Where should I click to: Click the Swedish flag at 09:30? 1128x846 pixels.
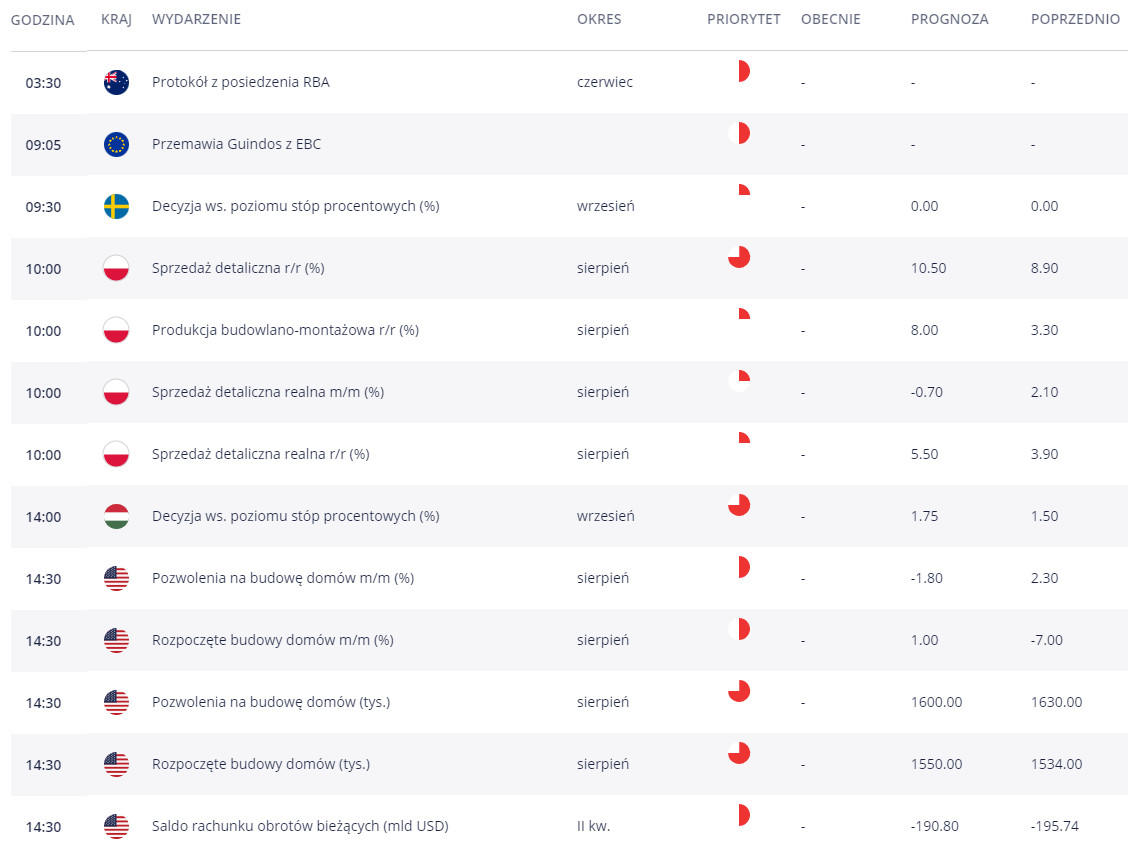click(x=117, y=206)
